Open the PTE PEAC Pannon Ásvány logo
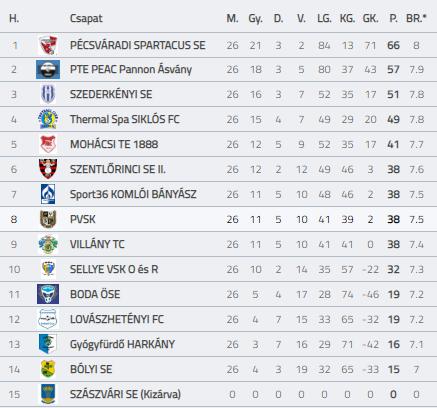This screenshot has height=408, width=437. click(x=48, y=69)
